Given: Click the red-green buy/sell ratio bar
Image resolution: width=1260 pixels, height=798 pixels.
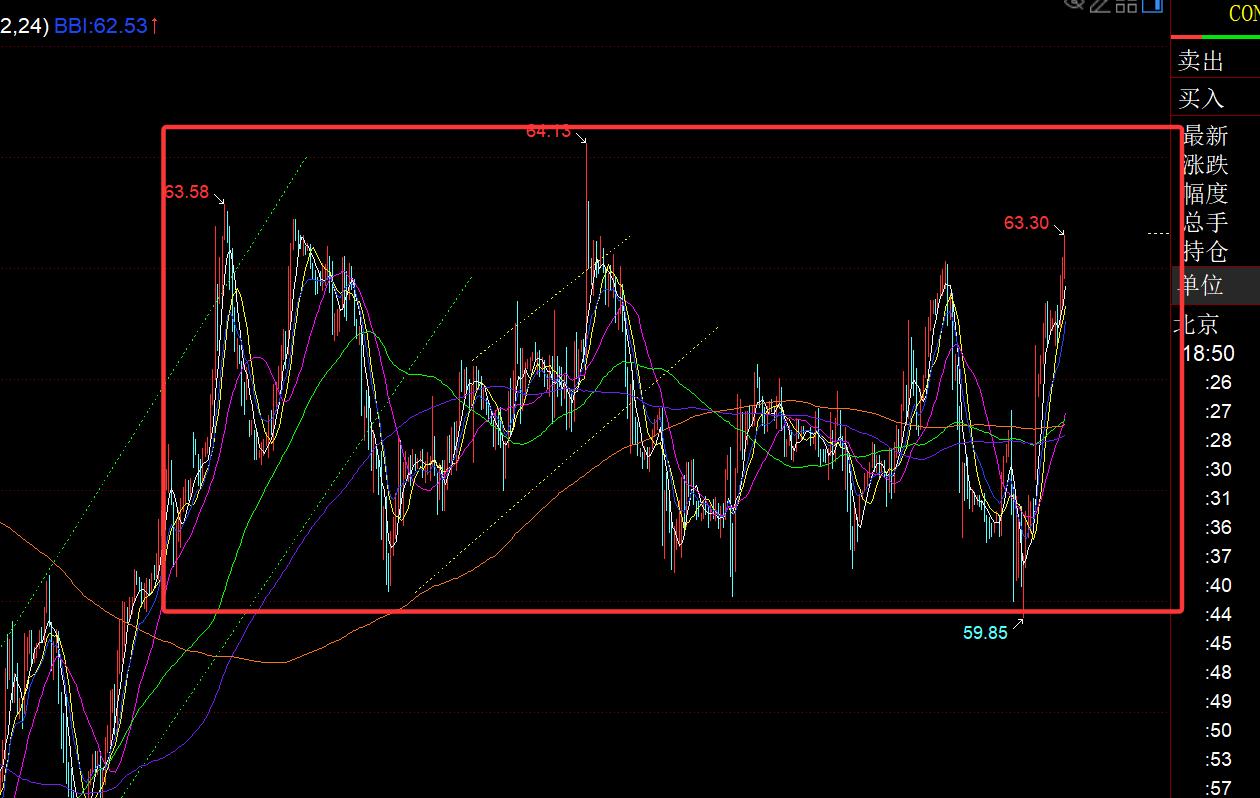Looking at the screenshot, I should click(x=1215, y=38).
